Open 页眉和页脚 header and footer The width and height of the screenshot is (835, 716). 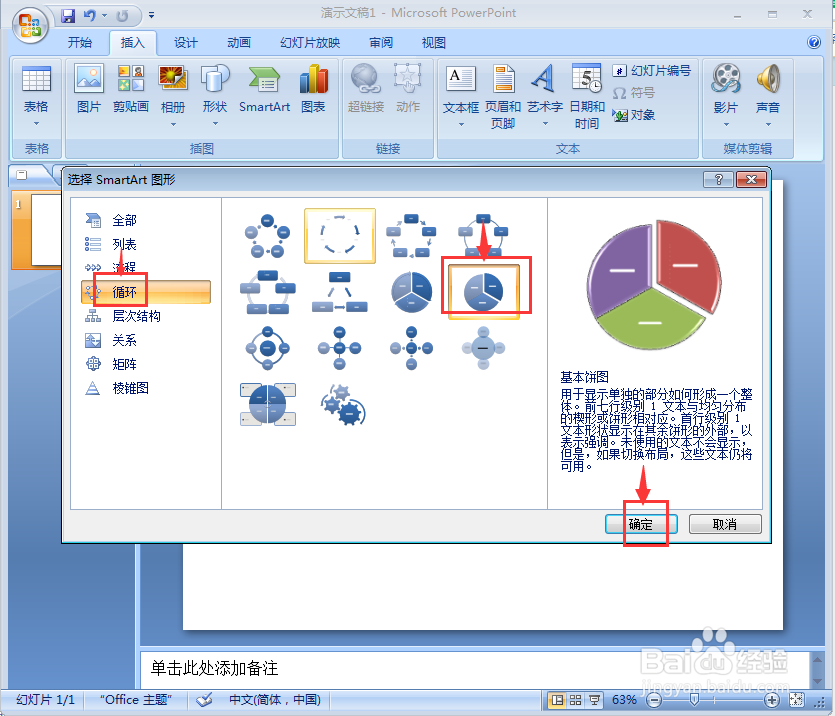[x=503, y=97]
